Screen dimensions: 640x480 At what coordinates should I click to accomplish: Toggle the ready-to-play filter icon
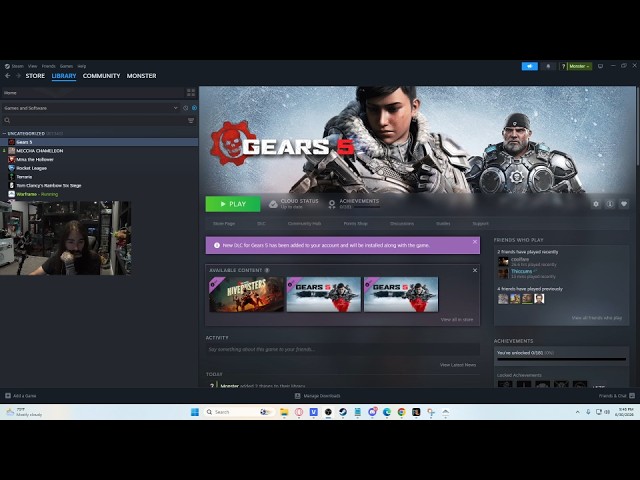pyautogui.click(x=194, y=108)
